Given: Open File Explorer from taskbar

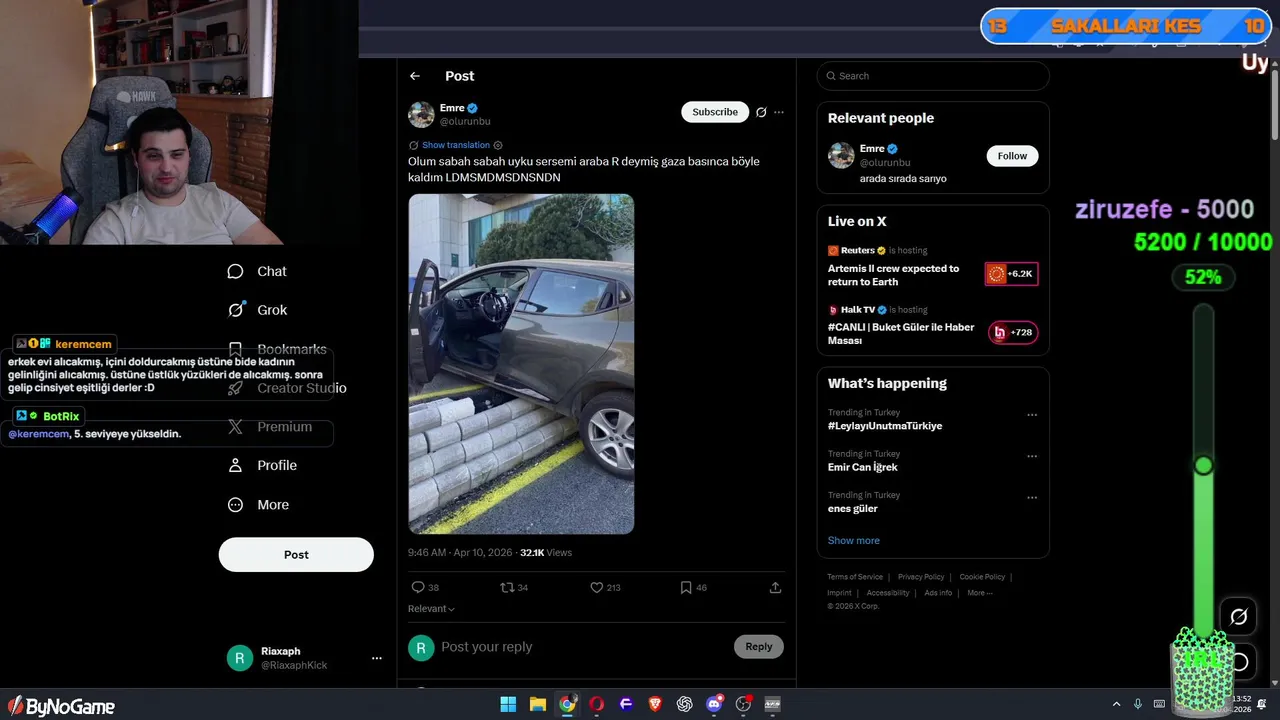Looking at the screenshot, I should [537, 704].
